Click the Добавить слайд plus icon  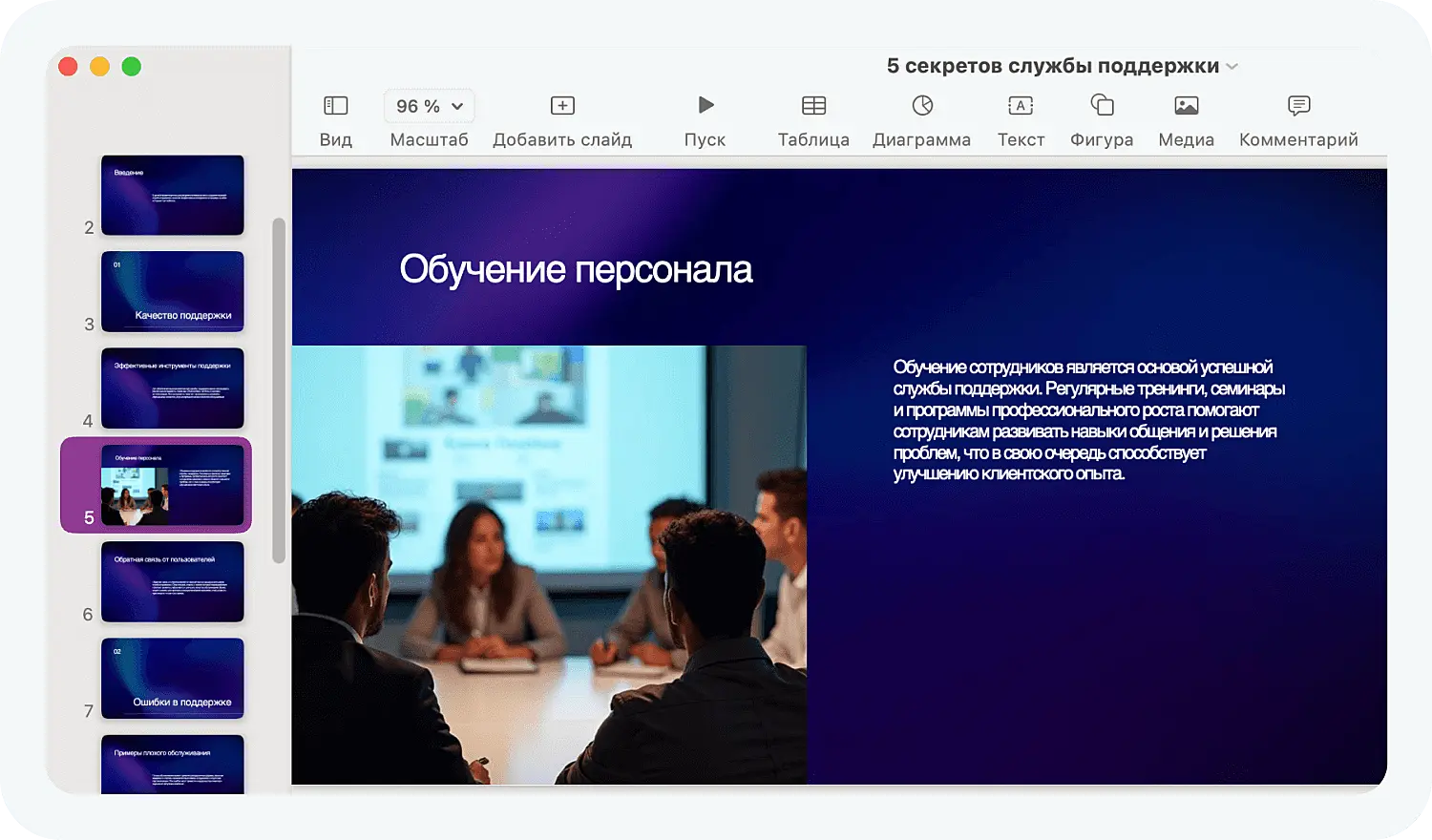562,106
